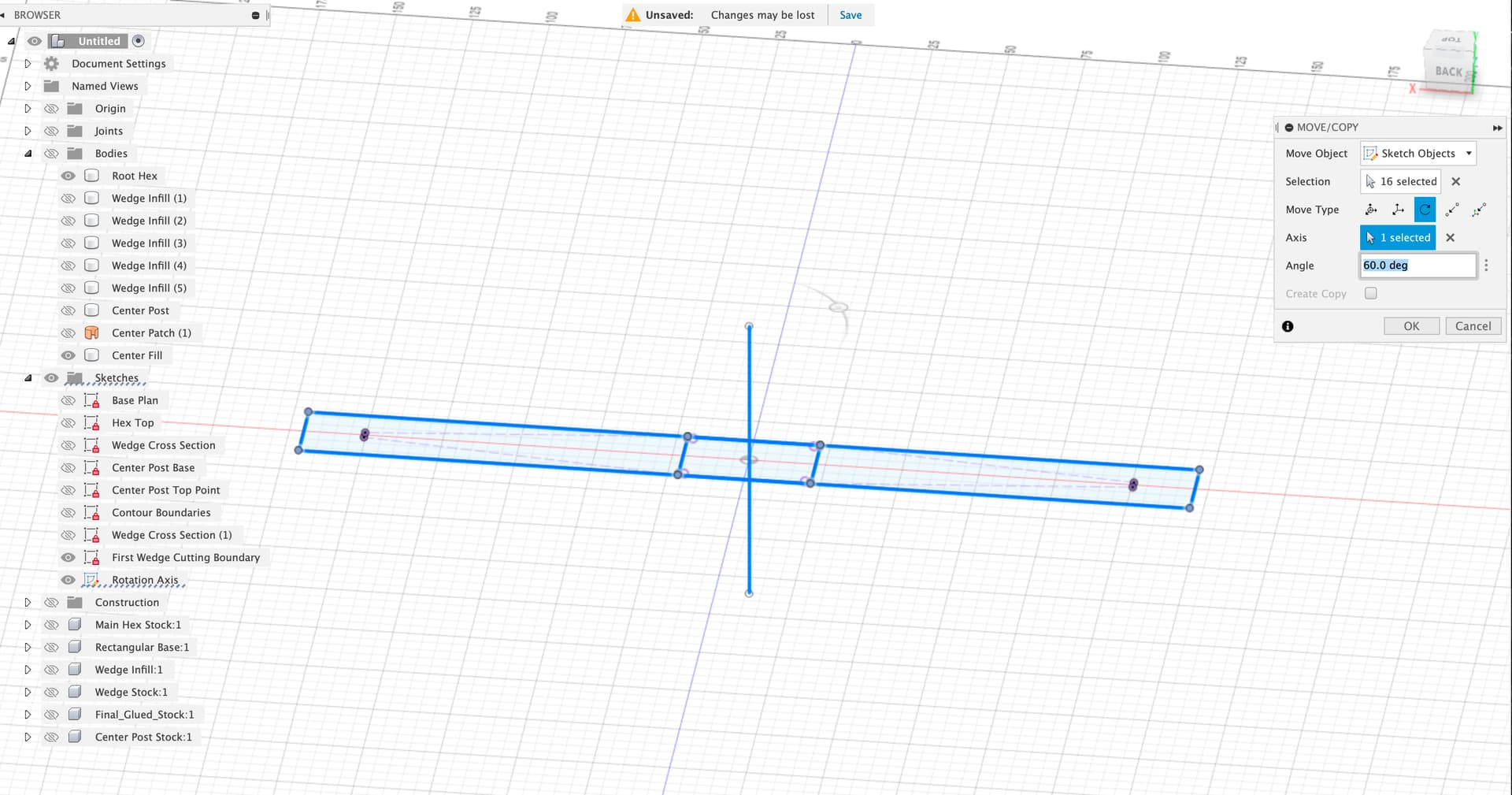Viewport: 1512px width, 795px height.
Task: Click OK in Move/Copy dialog
Action: pyautogui.click(x=1411, y=326)
